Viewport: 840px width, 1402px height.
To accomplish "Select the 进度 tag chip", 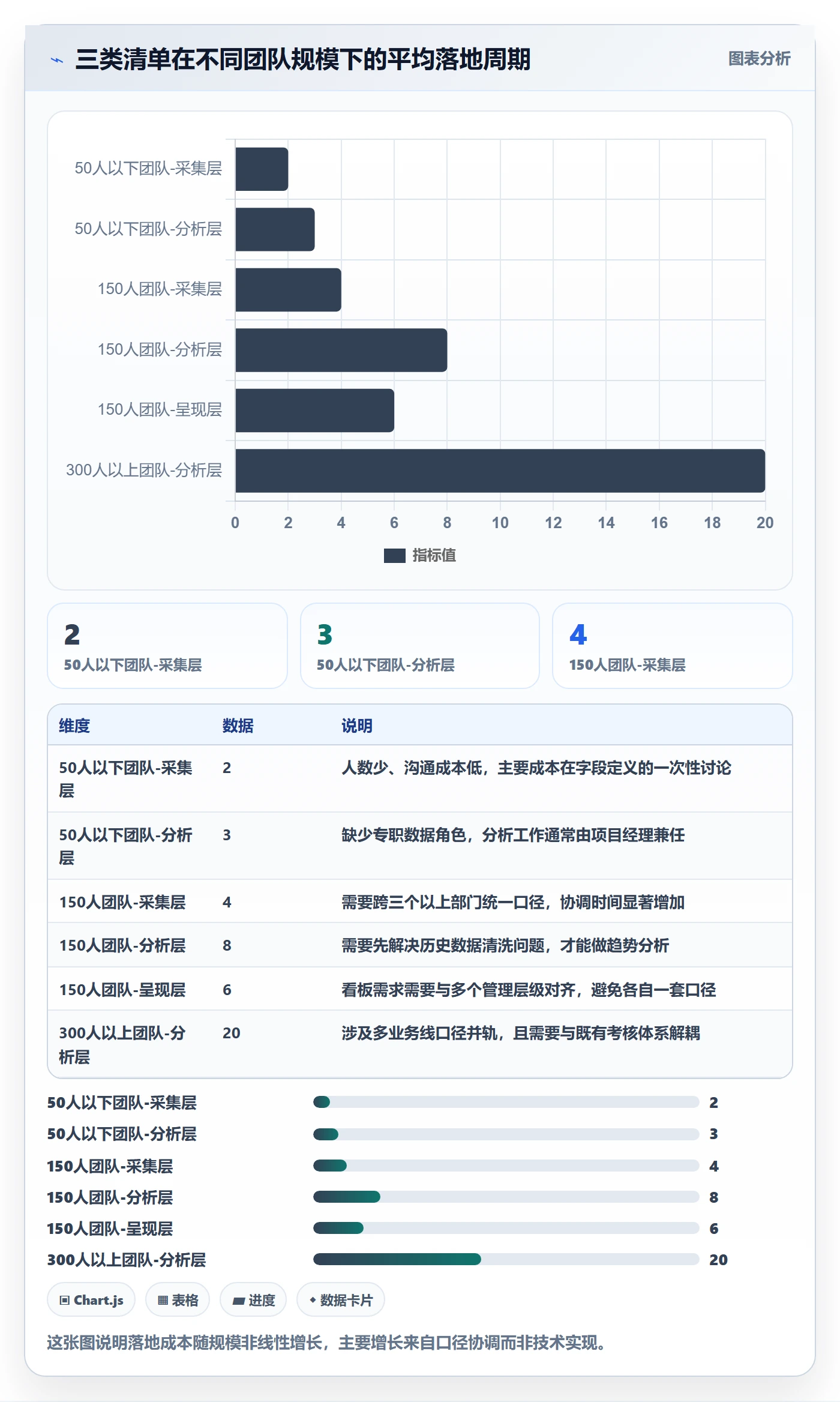I will coord(253,1300).
